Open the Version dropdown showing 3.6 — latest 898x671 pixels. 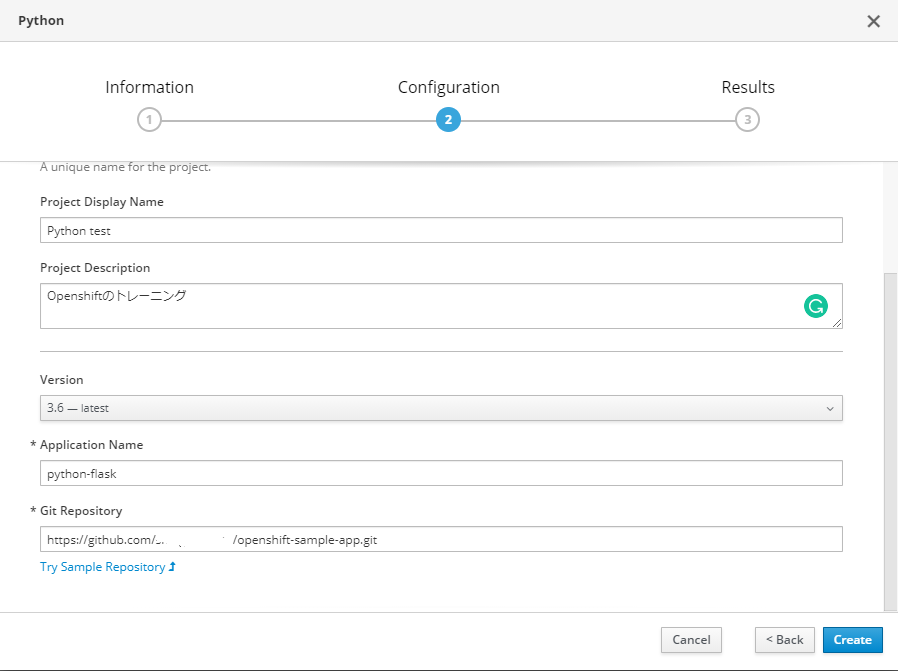441,408
